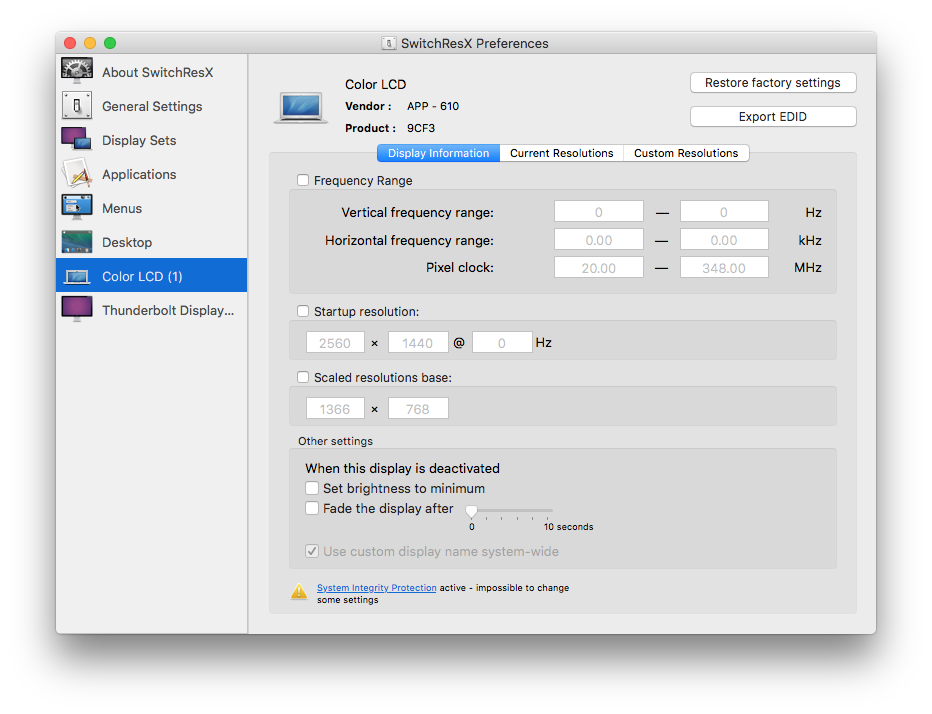Click pixel clock minimum field 20.00
The width and height of the screenshot is (932, 714).
pyautogui.click(x=599, y=268)
